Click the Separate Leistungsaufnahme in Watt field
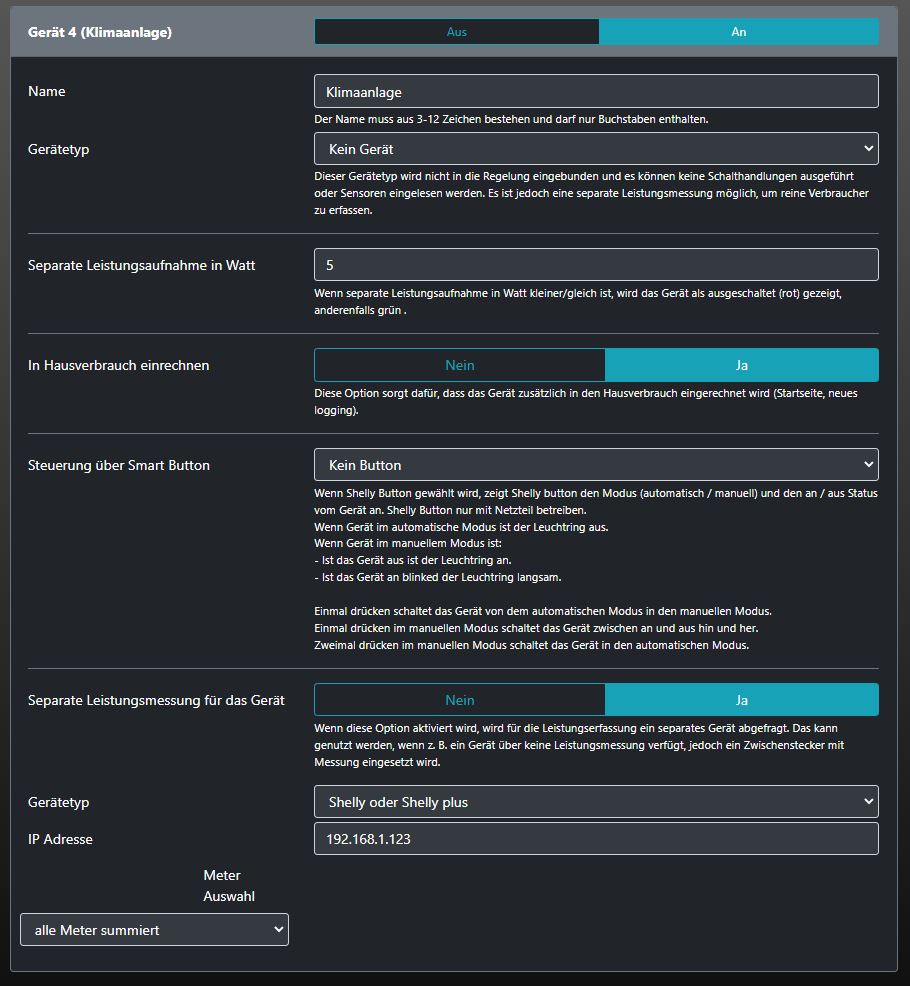The height and width of the screenshot is (986, 910). pos(596,265)
